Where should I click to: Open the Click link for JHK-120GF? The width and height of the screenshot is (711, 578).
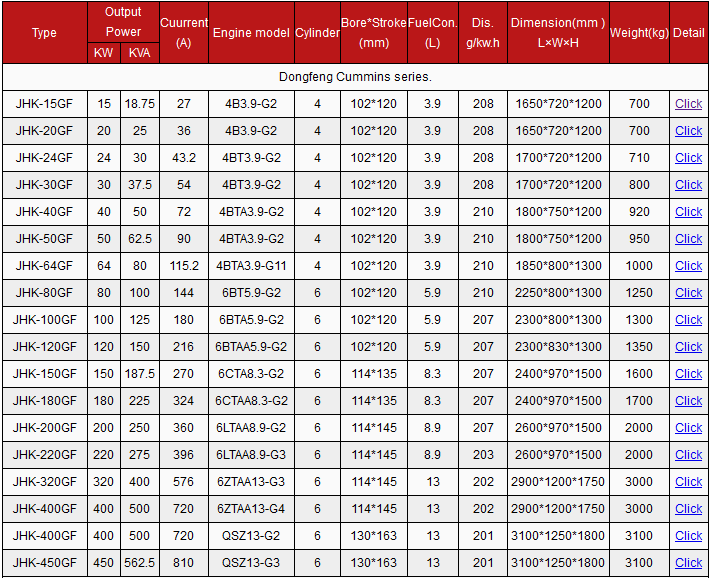point(688,347)
